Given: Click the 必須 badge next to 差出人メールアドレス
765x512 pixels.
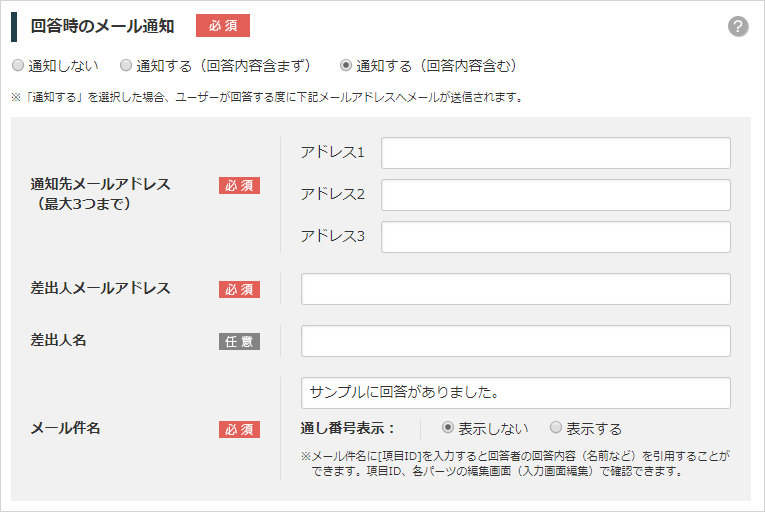Looking at the screenshot, I should click(239, 289).
